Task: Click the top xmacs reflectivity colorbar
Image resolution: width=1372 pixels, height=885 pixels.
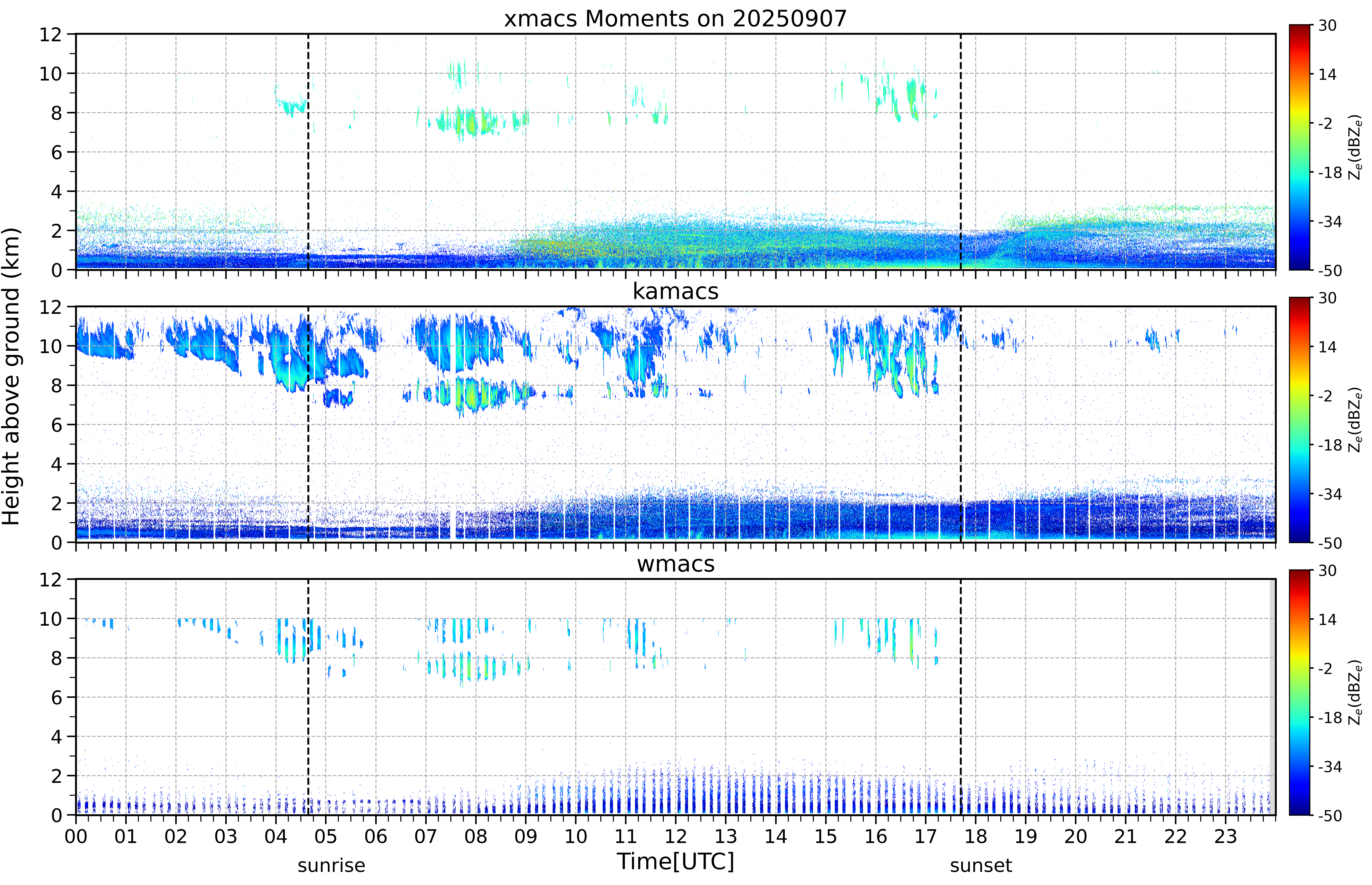Action: (1299, 147)
